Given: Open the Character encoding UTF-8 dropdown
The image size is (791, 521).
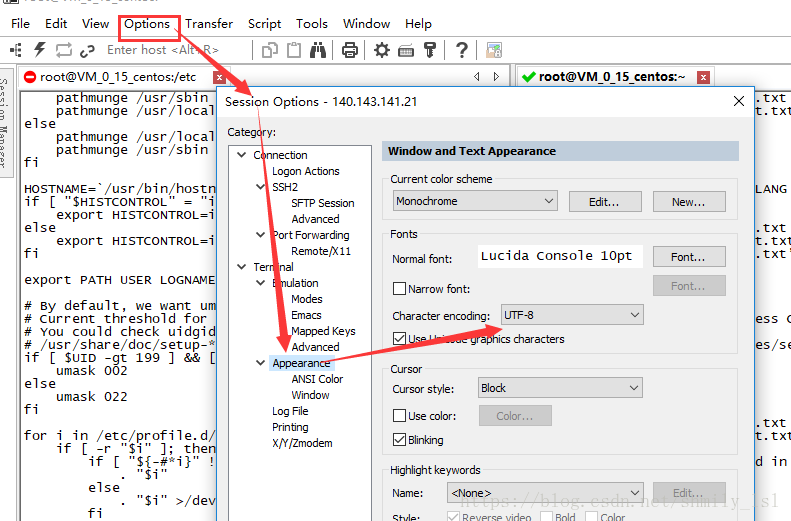Looking at the screenshot, I should pos(572,315).
